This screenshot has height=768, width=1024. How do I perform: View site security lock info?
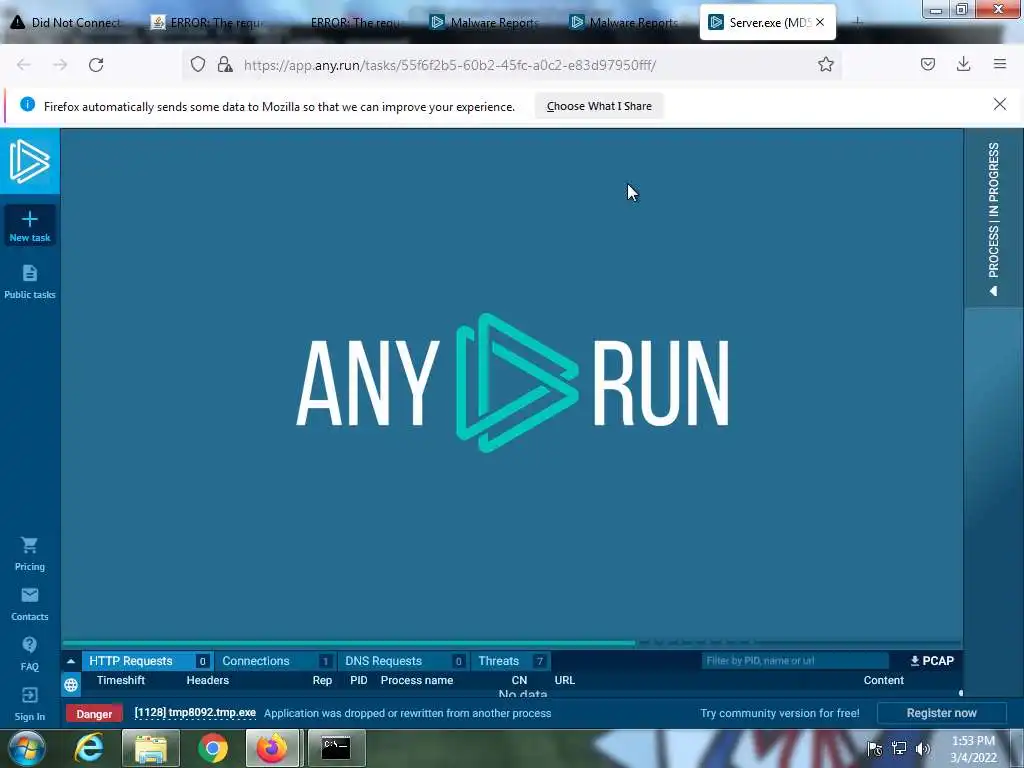tap(225, 64)
